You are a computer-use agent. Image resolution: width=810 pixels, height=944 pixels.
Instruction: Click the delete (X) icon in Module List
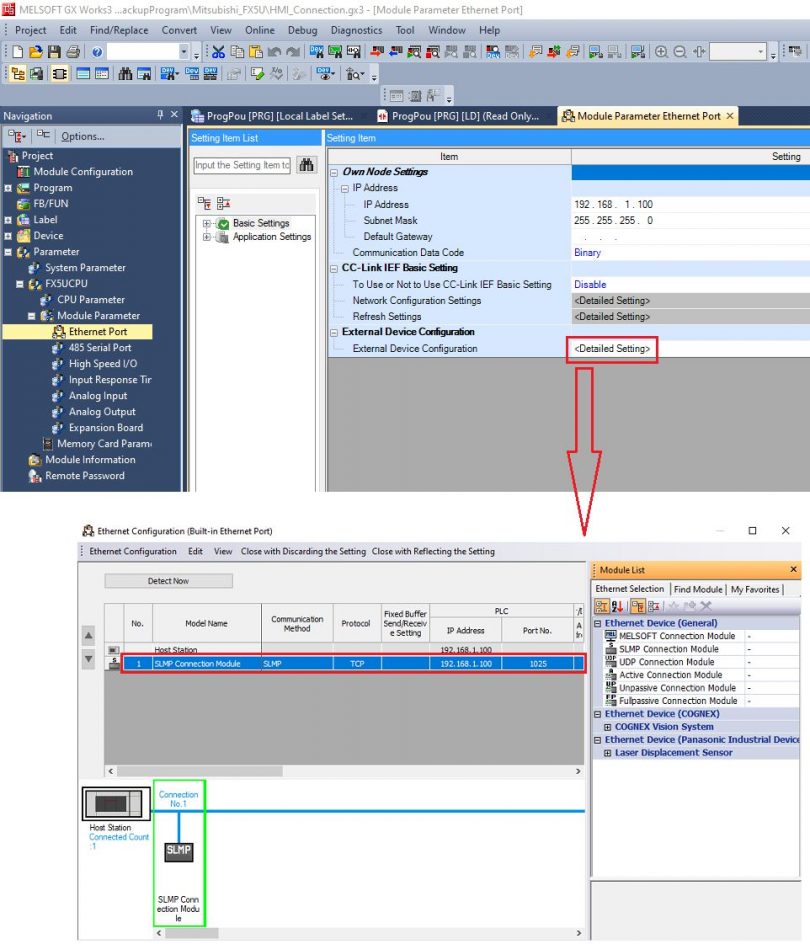click(704, 606)
